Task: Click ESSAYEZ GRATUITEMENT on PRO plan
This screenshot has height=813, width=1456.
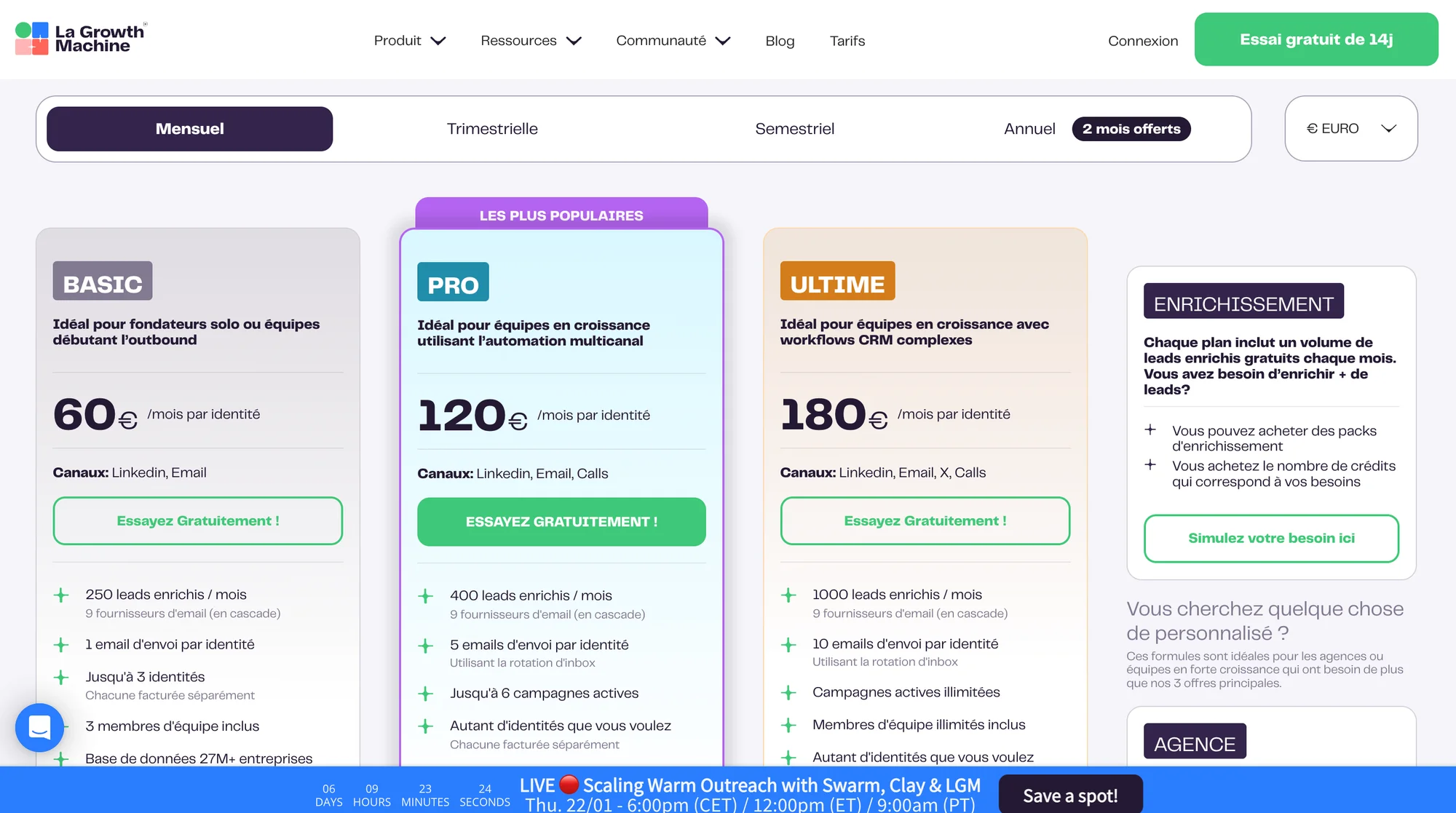Action: click(x=561, y=522)
